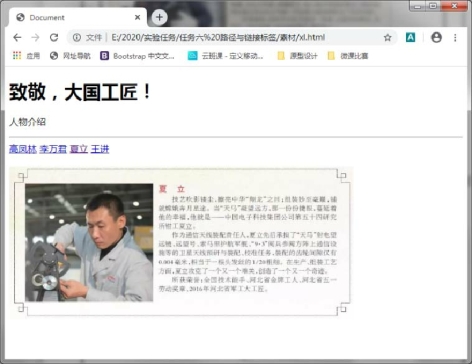Click the 夏立 worker photo

pyautogui.click(x=89, y=242)
